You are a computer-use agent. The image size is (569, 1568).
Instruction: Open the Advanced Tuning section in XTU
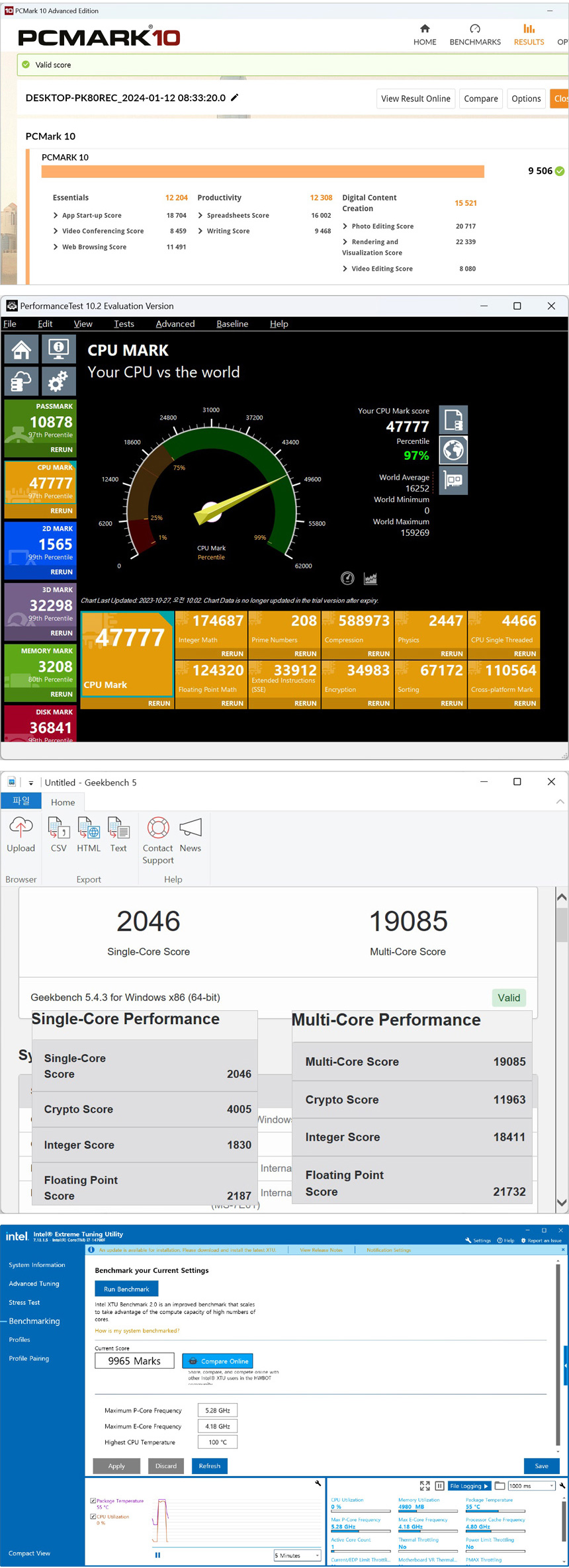pyautogui.click(x=34, y=1284)
